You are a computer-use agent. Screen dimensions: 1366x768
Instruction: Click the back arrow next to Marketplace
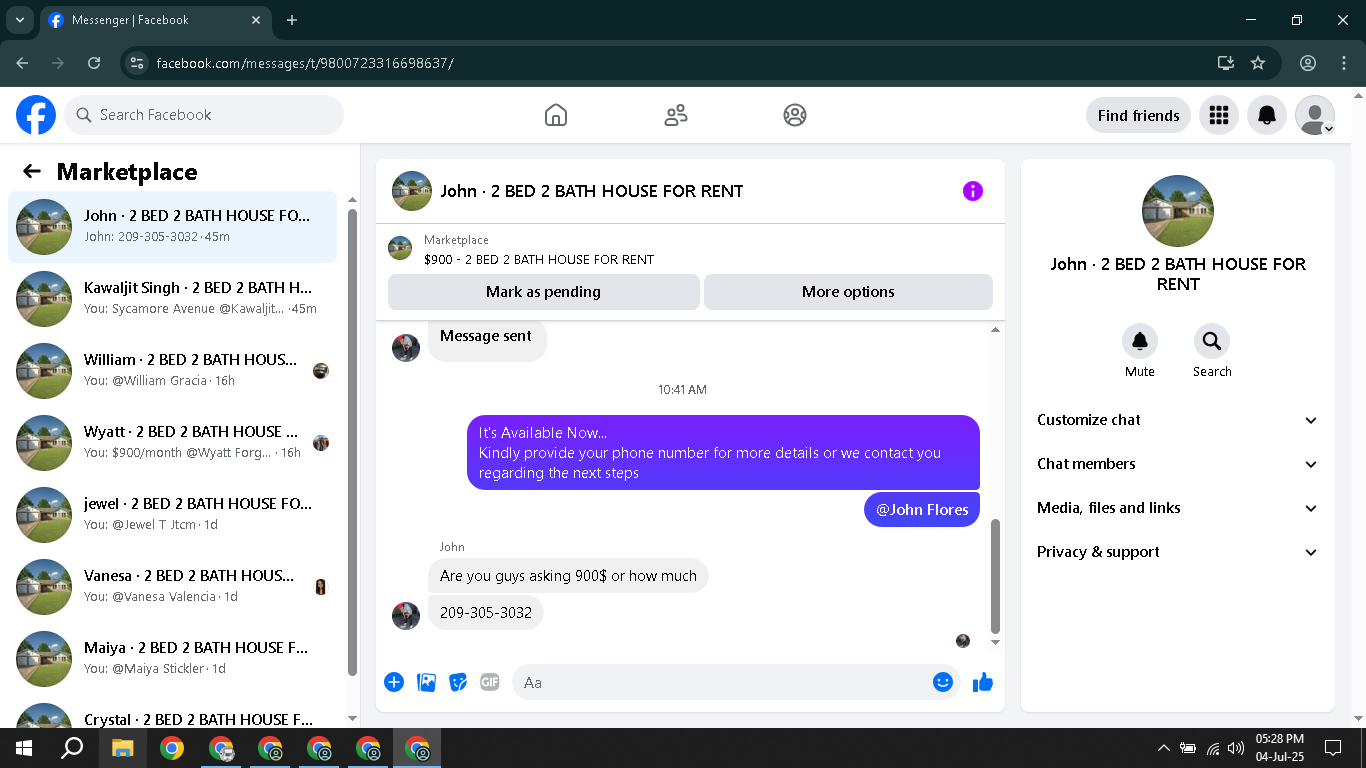[x=32, y=171]
